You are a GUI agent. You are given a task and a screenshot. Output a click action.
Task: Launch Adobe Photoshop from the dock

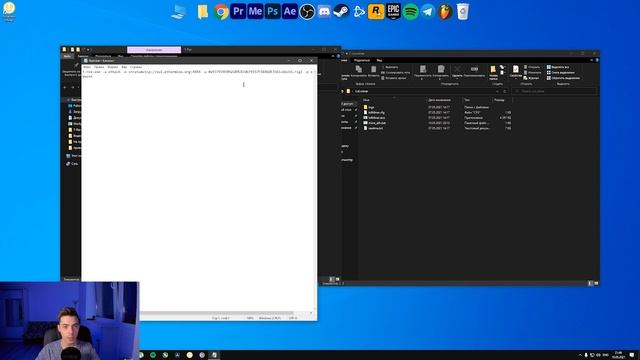(x=272, y=11)
